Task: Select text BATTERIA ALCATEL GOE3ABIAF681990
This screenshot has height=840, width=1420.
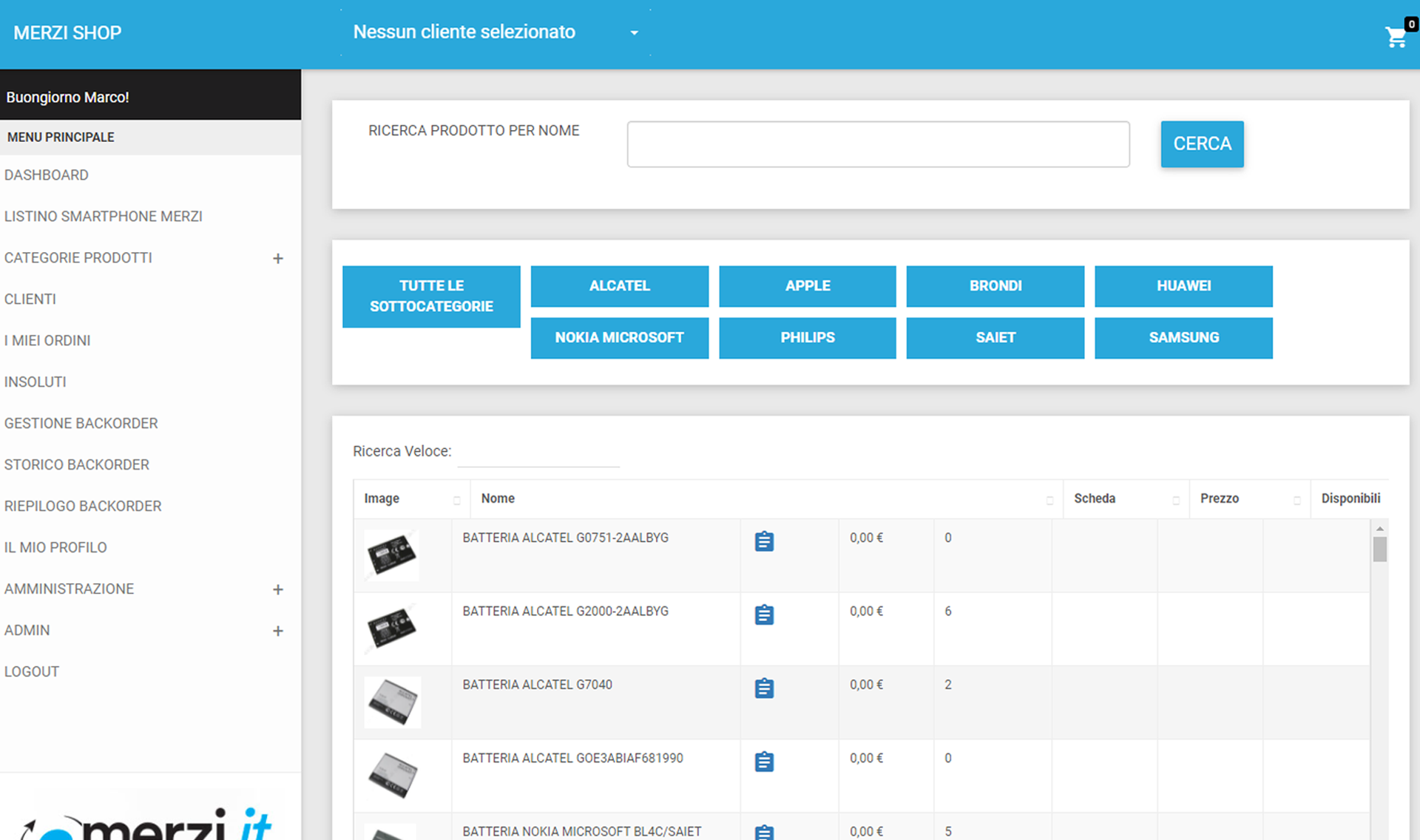Action: point(572,758)
